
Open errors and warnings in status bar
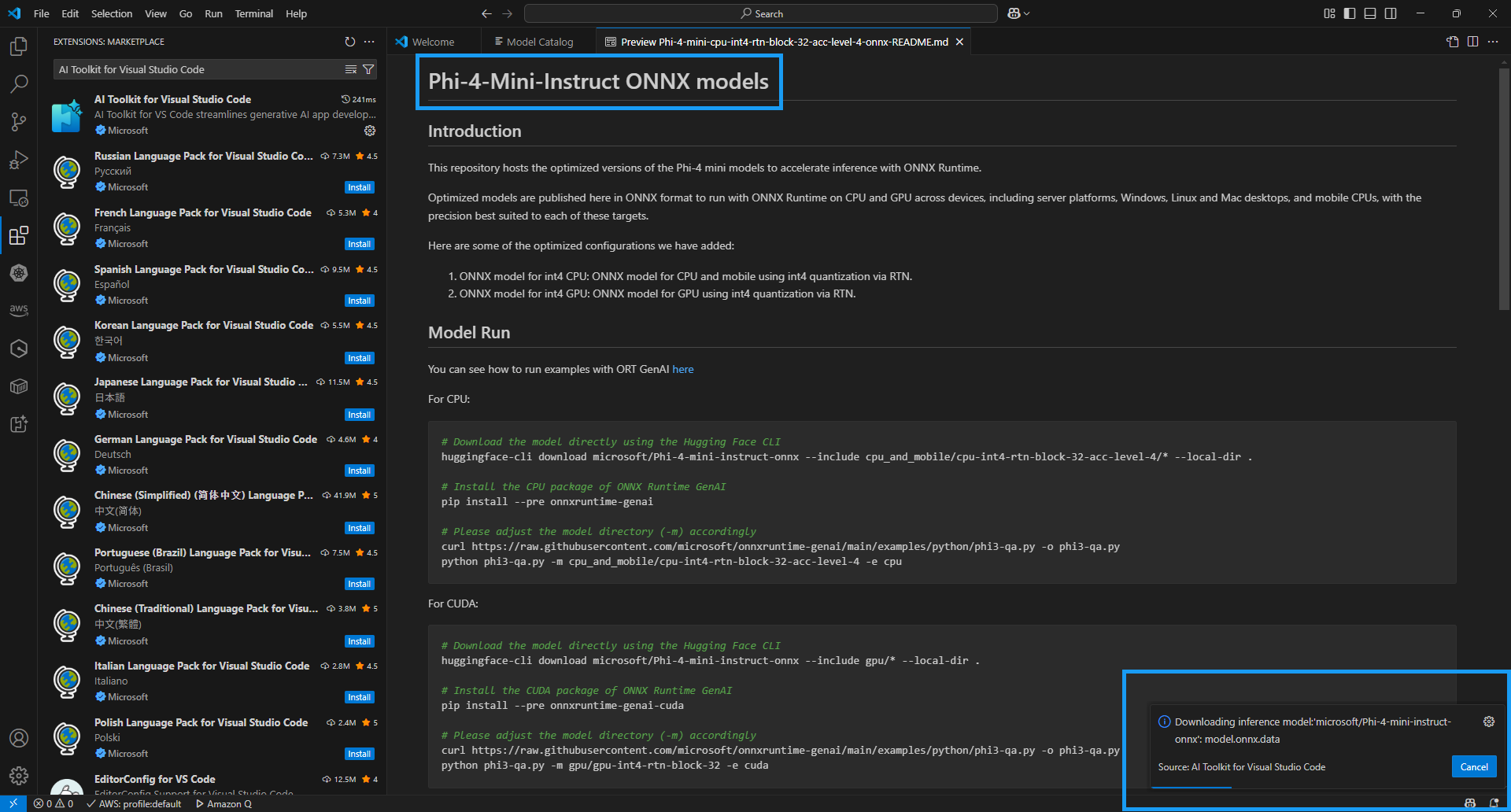click(54, 804)
